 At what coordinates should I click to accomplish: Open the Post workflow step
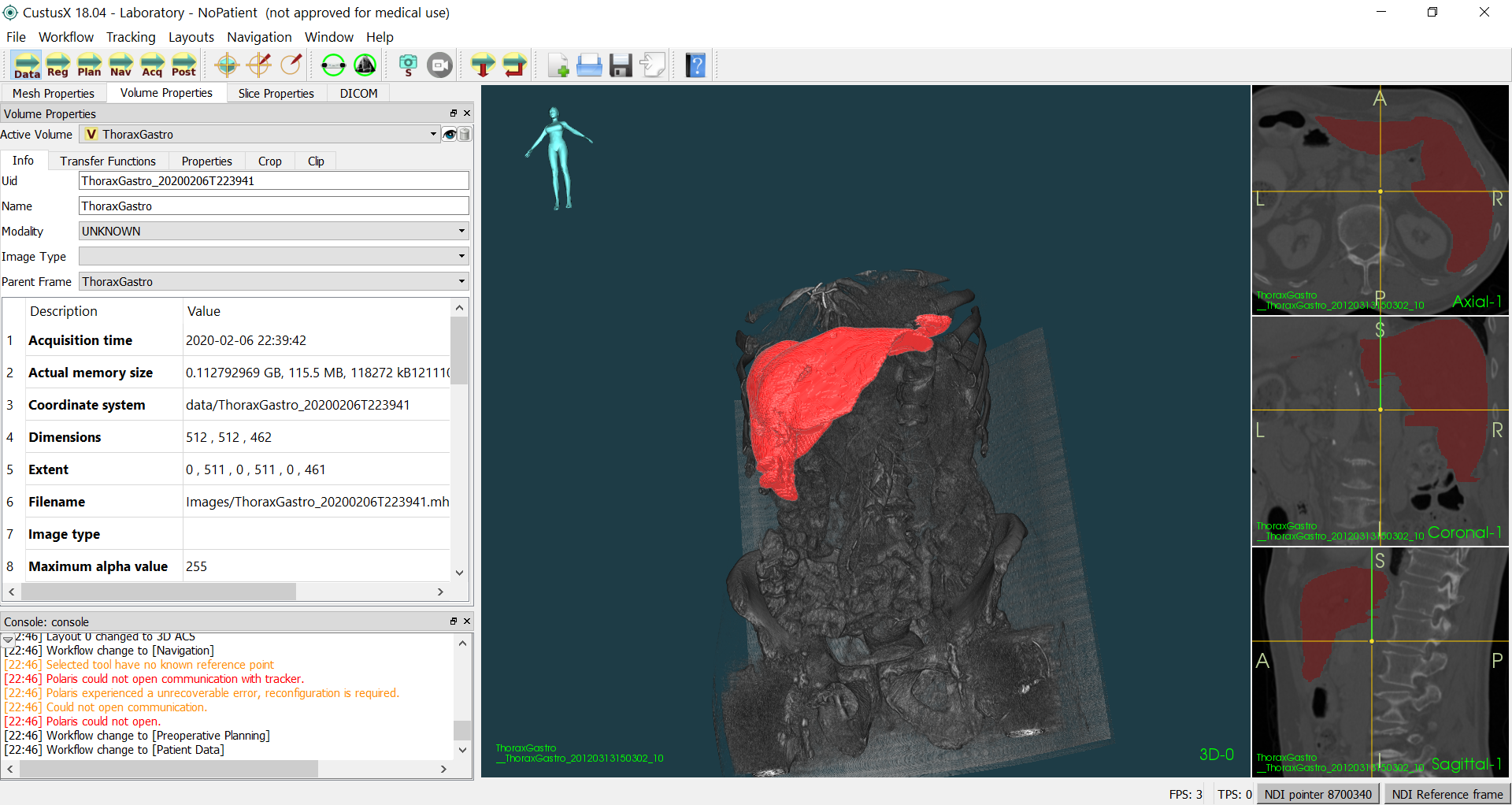pos(183,65)
